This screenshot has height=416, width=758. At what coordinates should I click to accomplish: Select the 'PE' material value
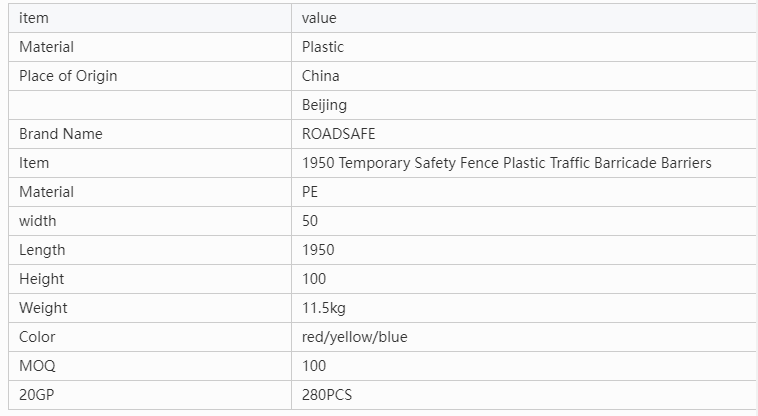point(310,192)
